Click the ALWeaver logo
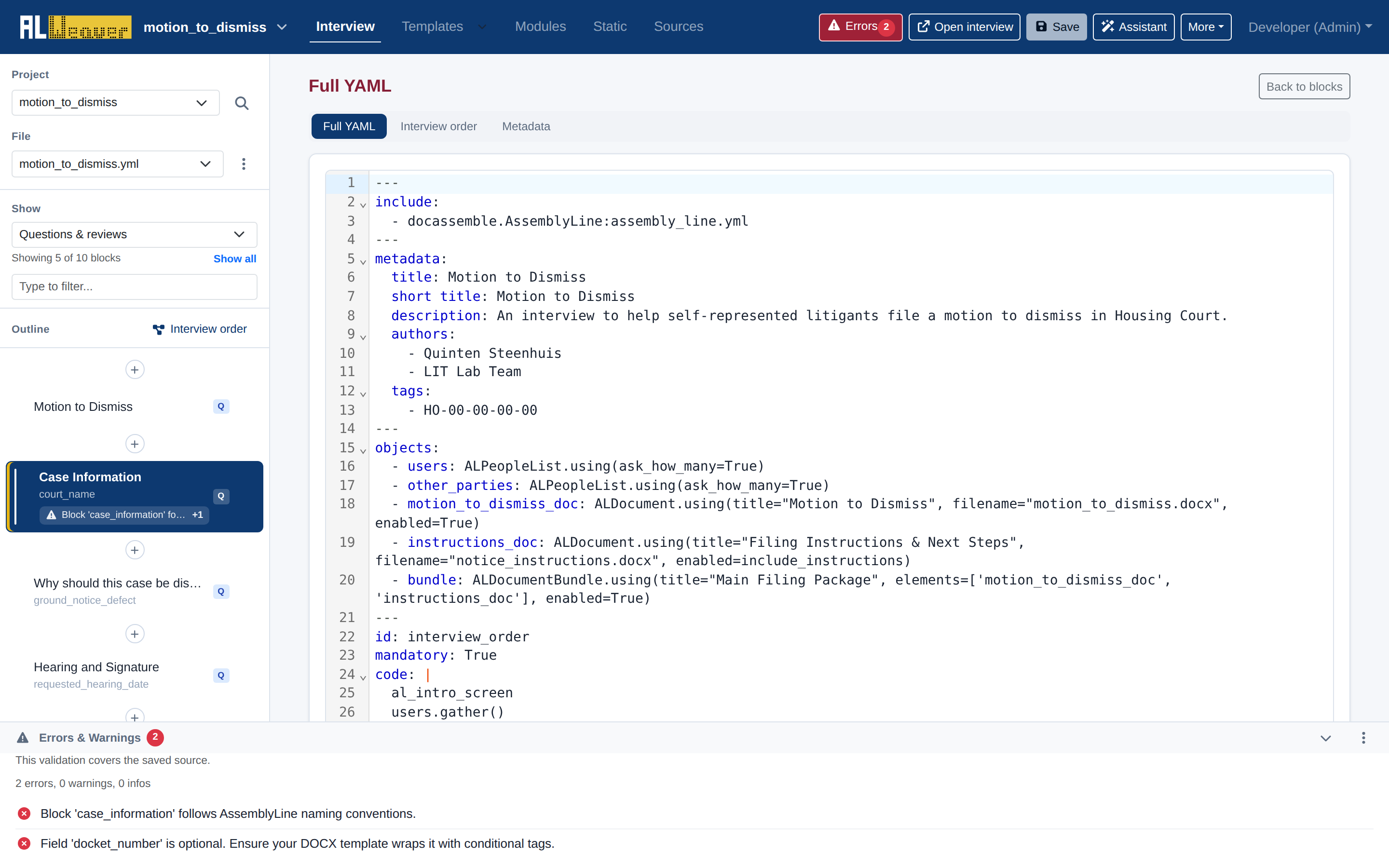 (75, 27)
